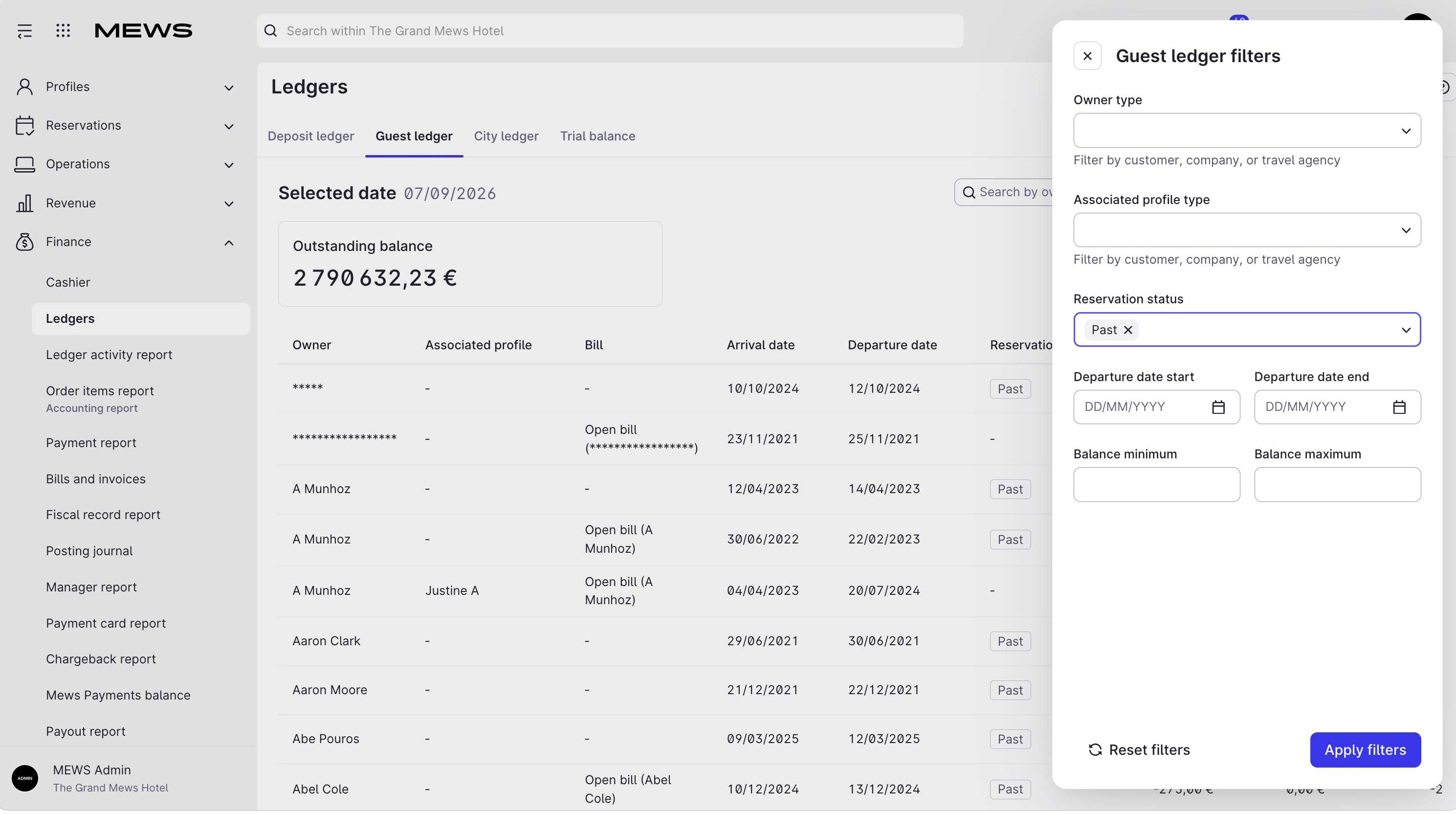Click owner Abe Pouros

click(326, 739)
